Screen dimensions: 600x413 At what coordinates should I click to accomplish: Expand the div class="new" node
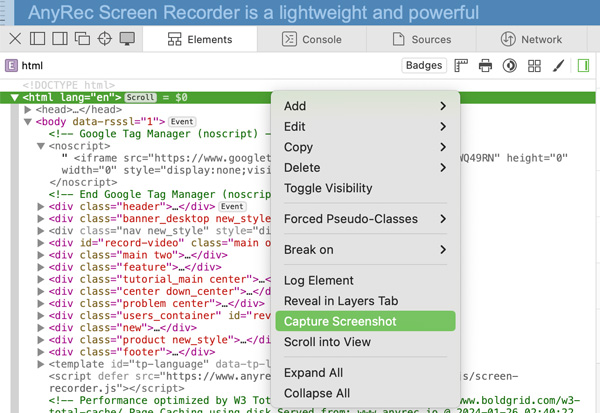(41, 328)
